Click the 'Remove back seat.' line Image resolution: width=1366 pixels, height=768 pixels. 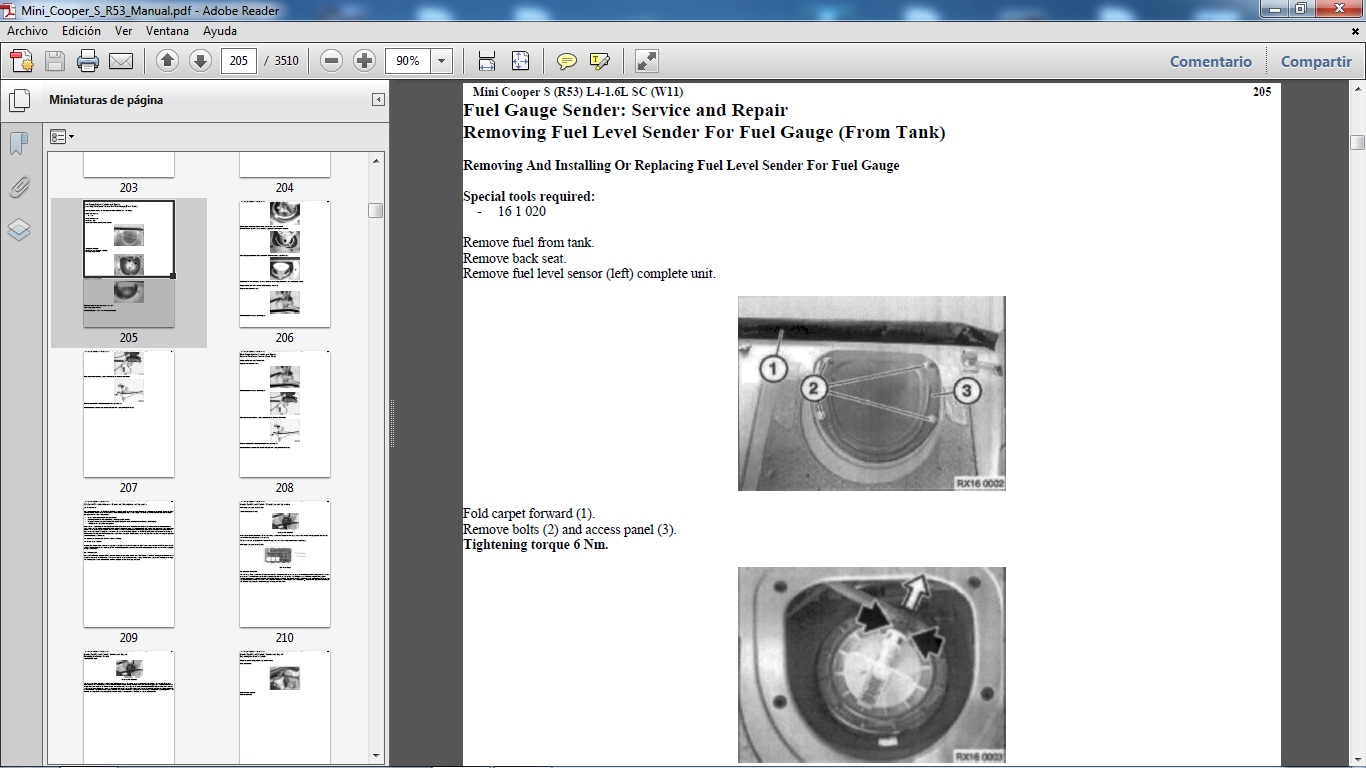click(514, 258)
